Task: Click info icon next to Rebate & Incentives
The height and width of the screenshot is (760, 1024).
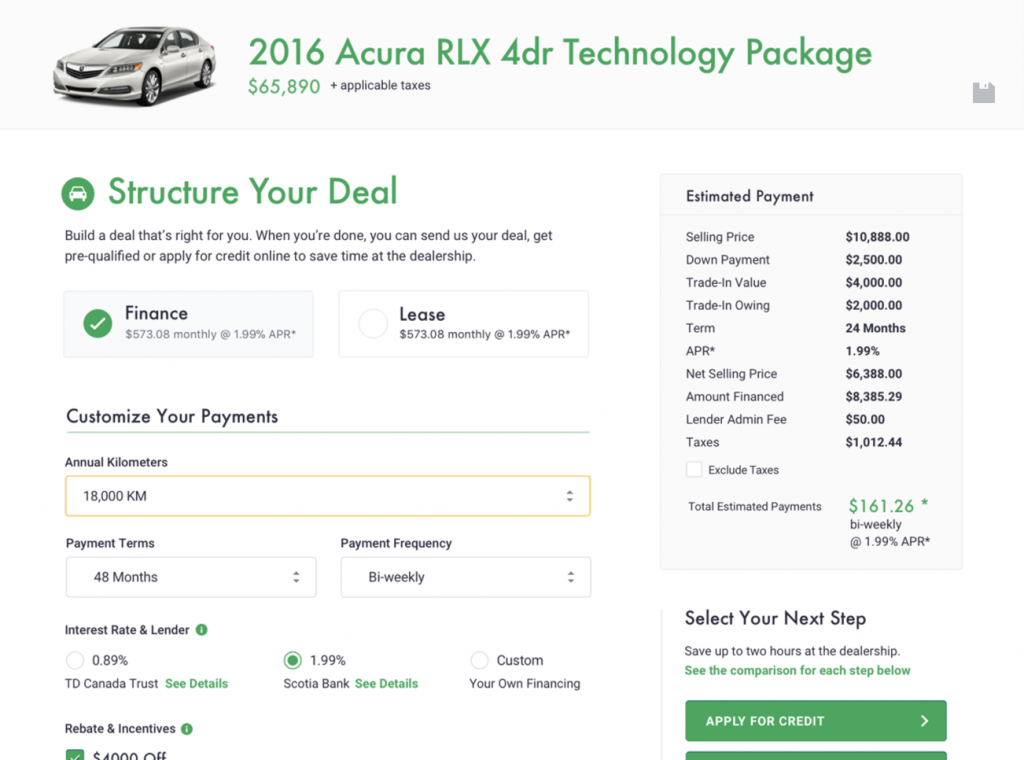Action: pyautogui.click(x=187, y=729)
